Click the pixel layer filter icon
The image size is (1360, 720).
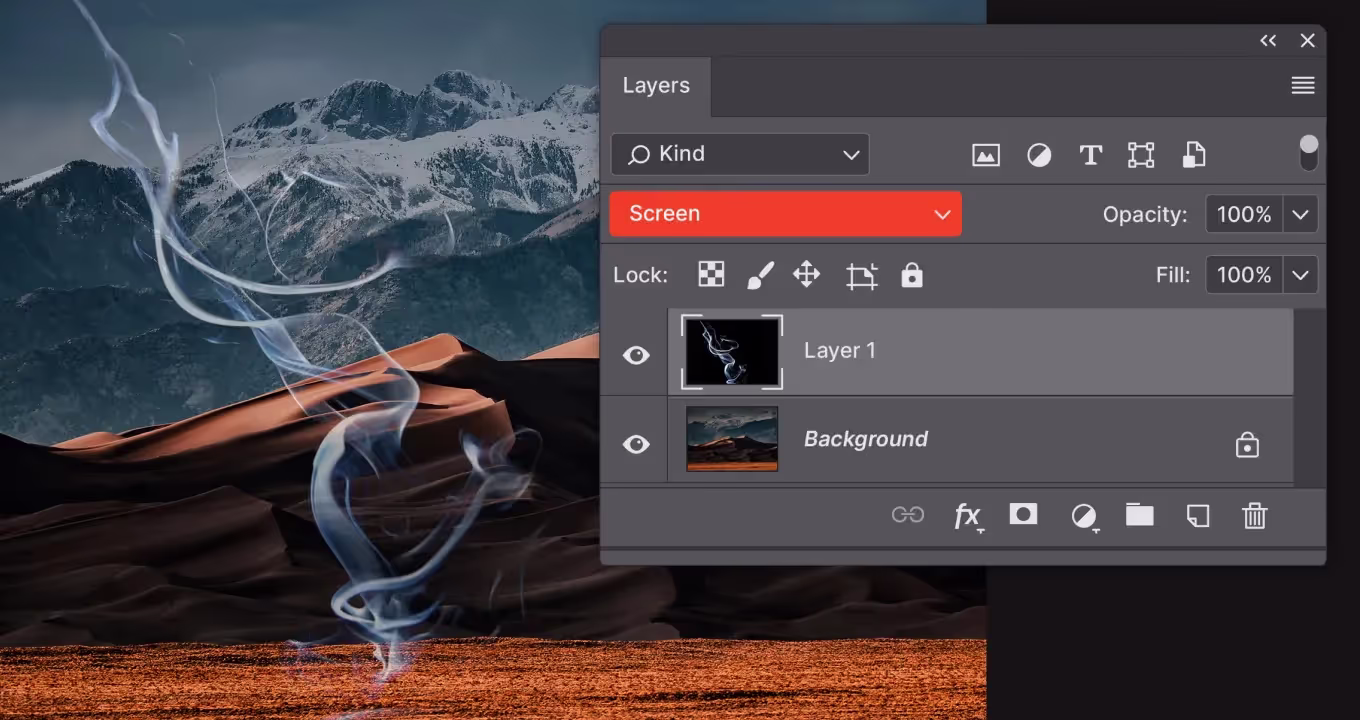[x=985, y=155]
